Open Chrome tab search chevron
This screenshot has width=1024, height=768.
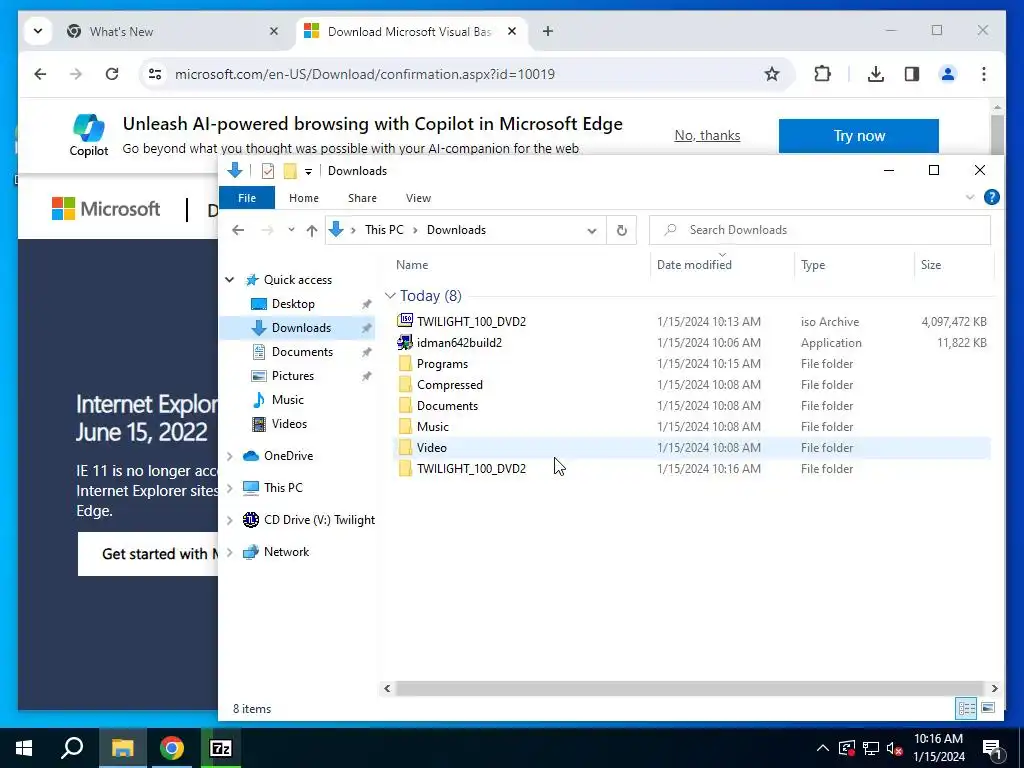(38, 31)
